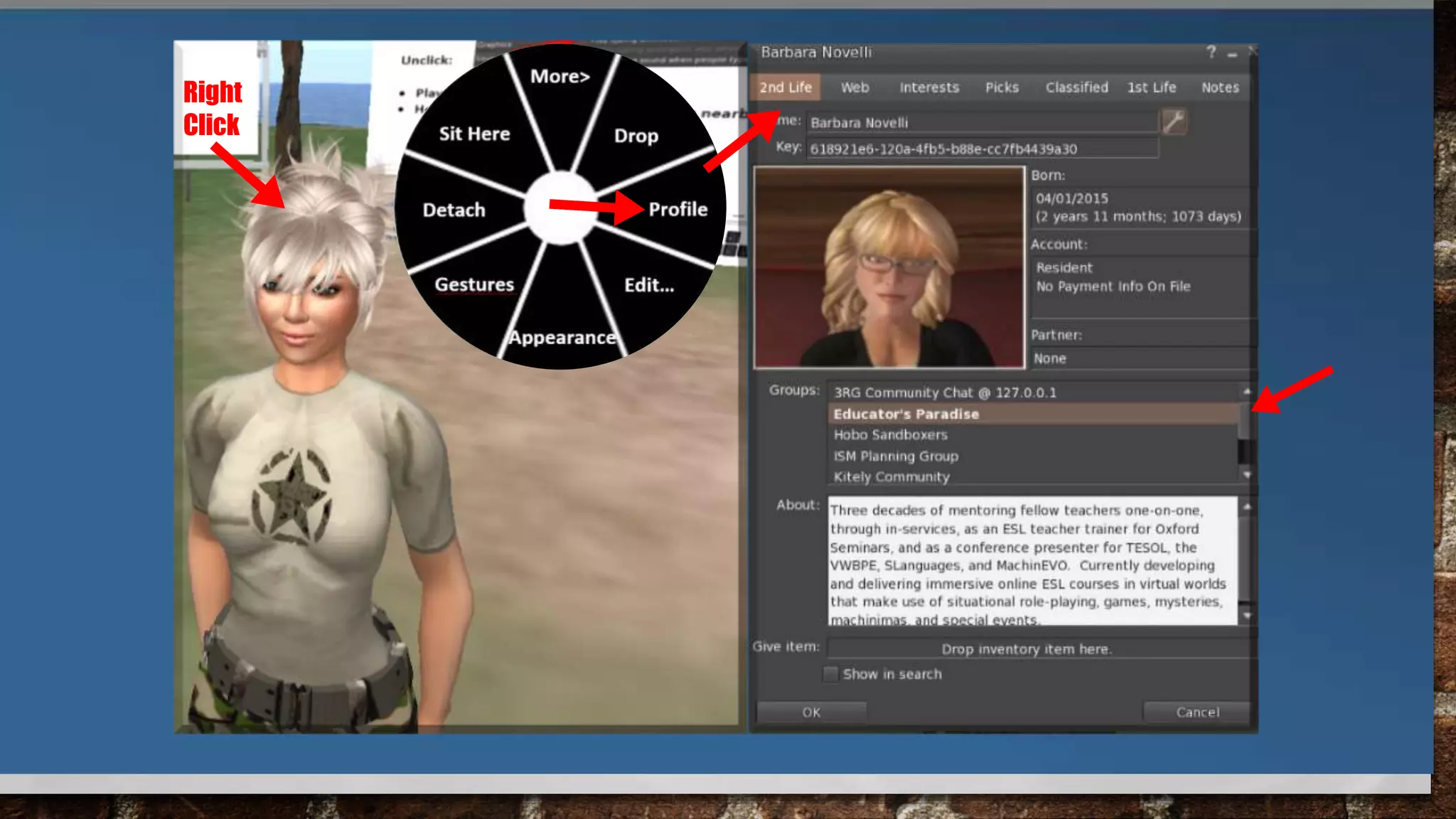The height and width of the screenshot is (819, 1456).
Task: Click the wrench icon beside the name field
Action: [x=1174, y=122]
